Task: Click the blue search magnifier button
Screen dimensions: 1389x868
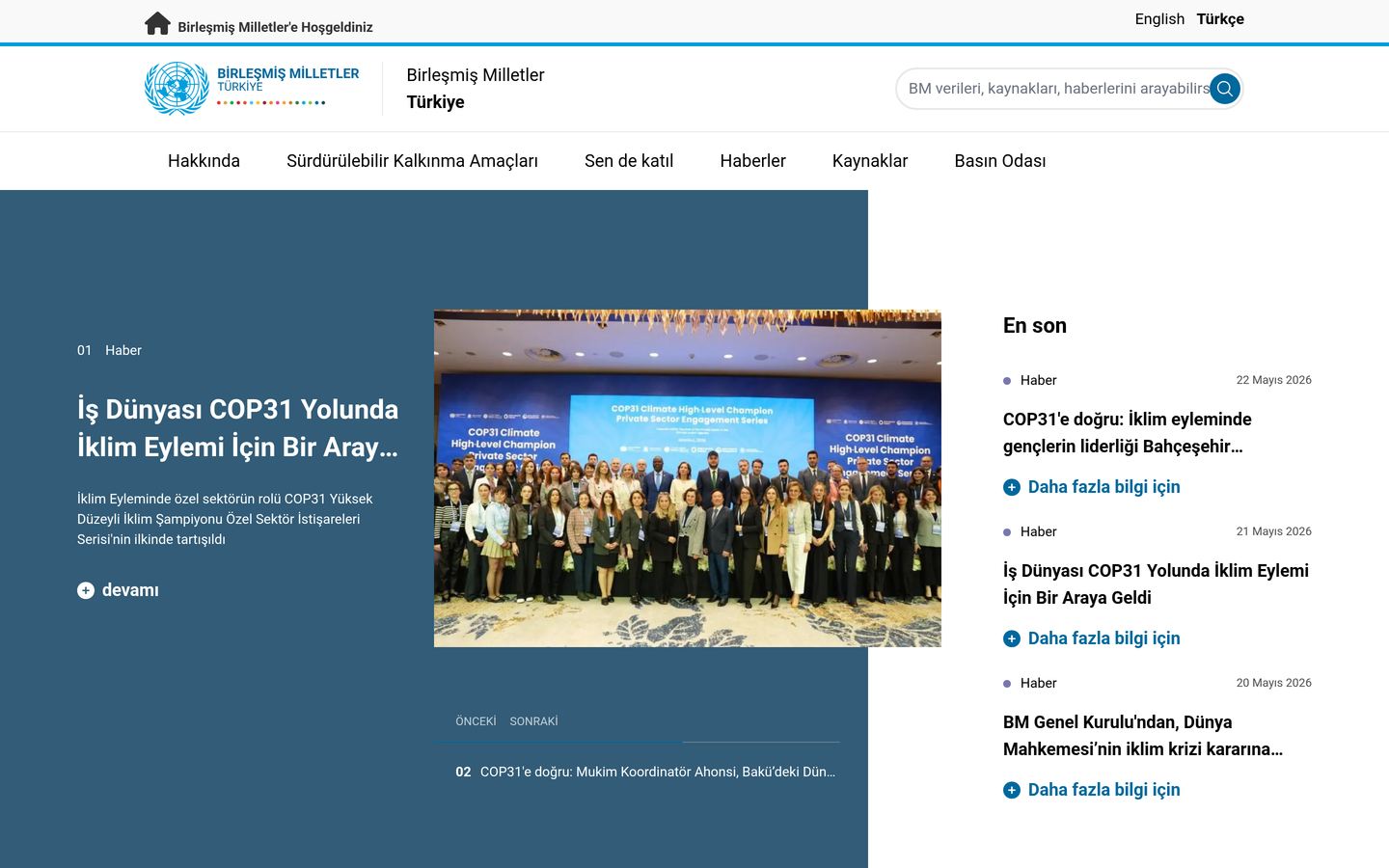Action: pyautogui.click(x=1225, y=89)
